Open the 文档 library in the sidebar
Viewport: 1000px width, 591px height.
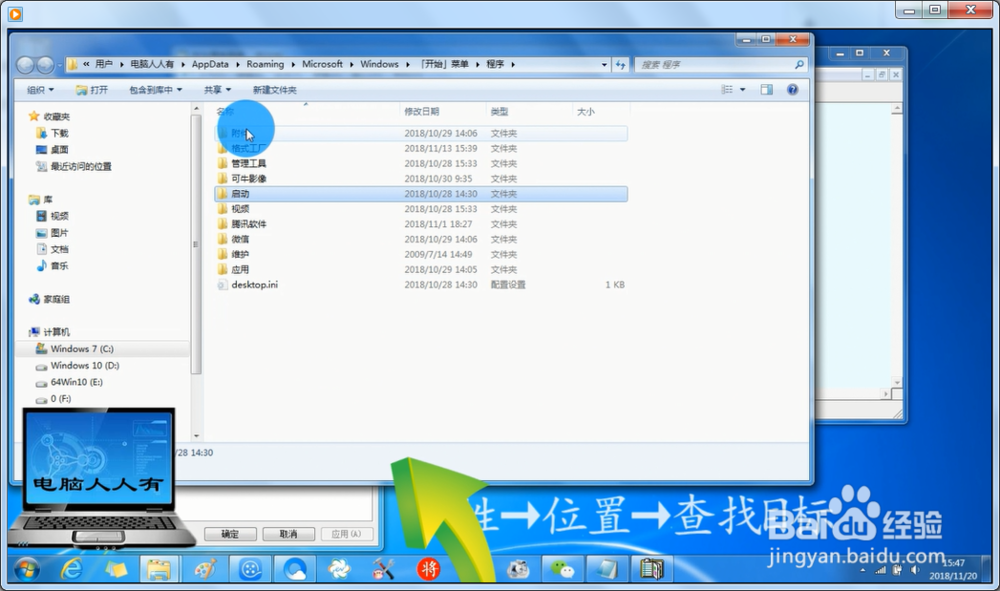(52, 249)
